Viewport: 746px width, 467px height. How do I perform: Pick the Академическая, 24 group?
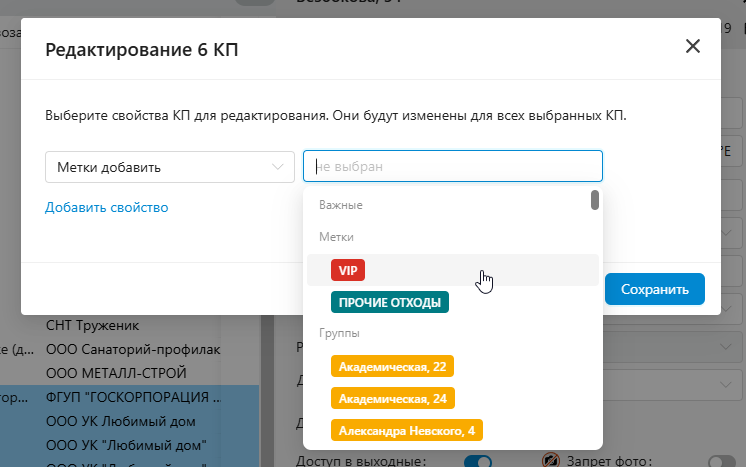(393, 398)
